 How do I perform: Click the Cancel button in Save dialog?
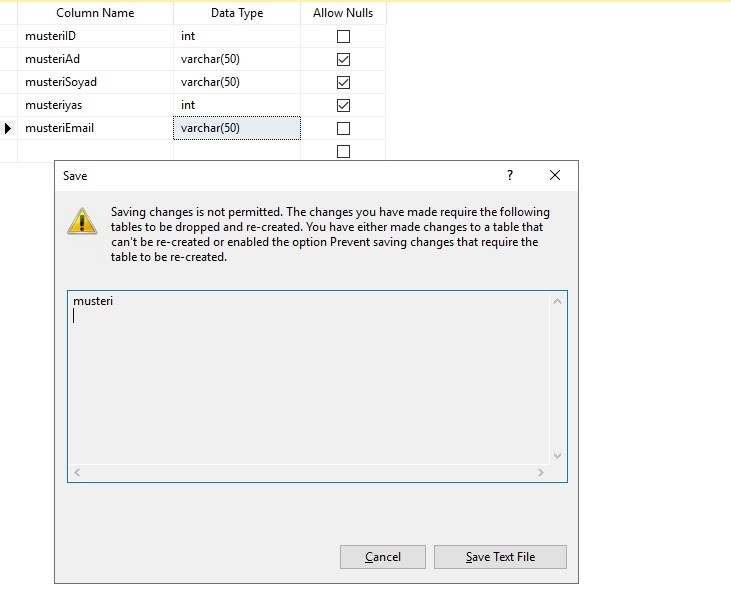(383, 557)
